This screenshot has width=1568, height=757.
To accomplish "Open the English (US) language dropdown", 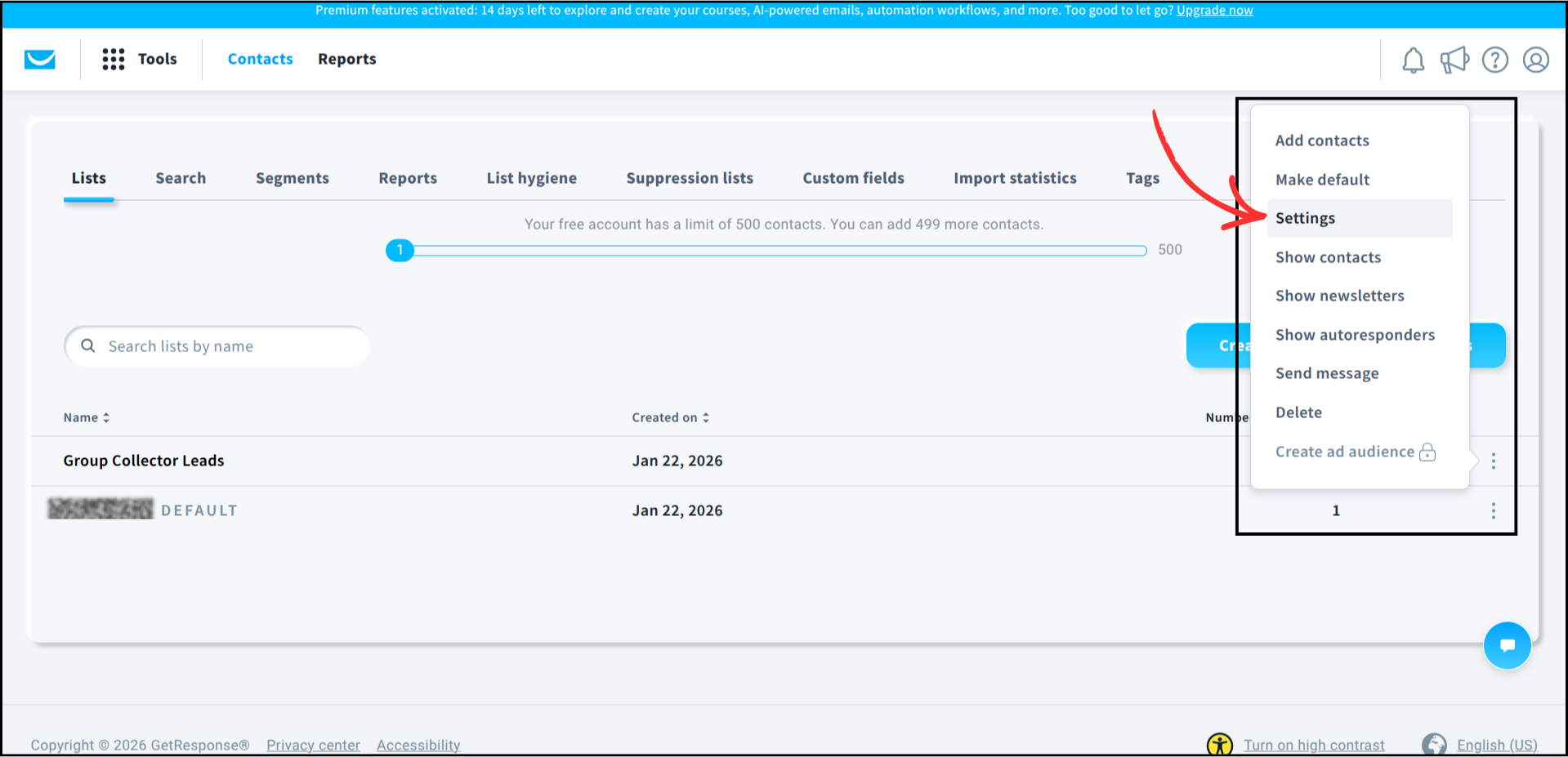I will (x=1497, y=744).
